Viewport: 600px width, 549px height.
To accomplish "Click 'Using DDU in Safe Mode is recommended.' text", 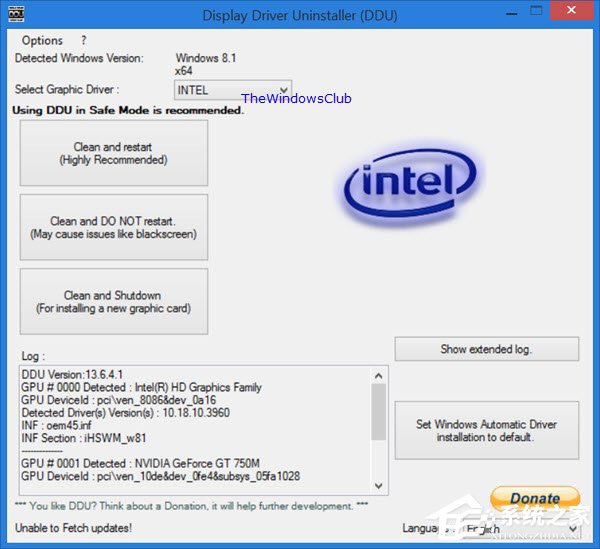I will 128,110.
